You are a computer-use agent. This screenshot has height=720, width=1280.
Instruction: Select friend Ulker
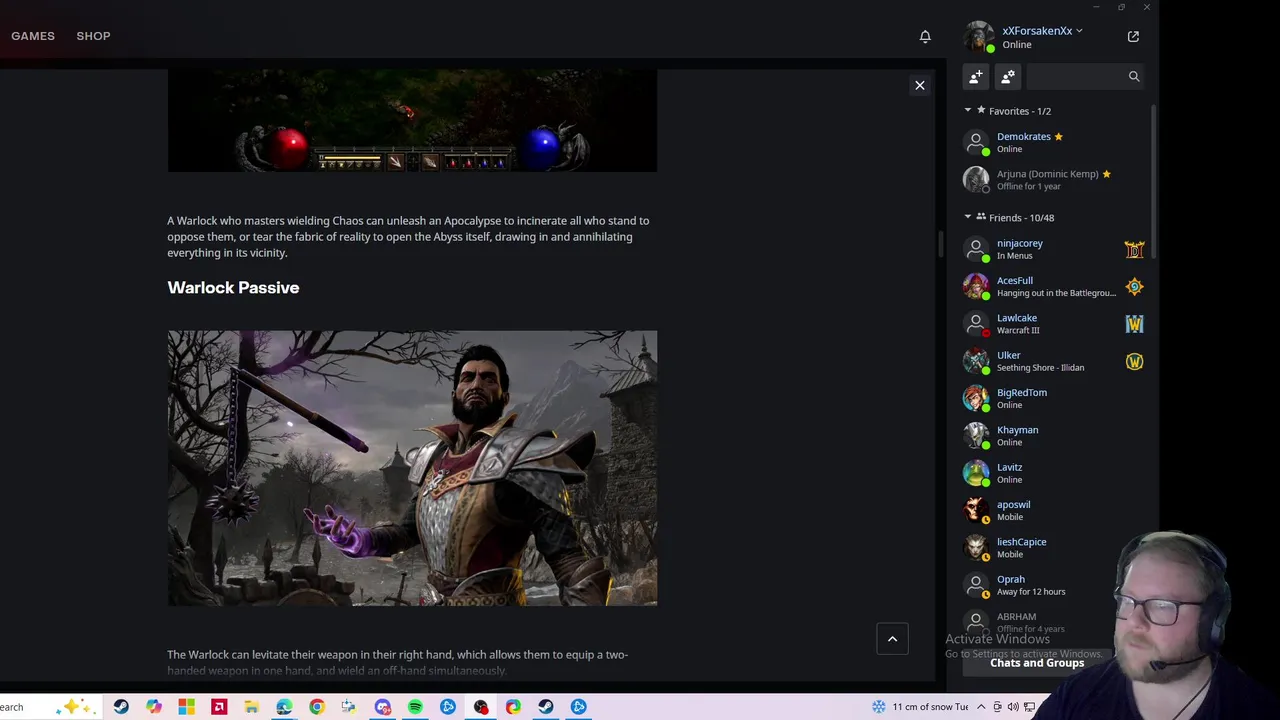pos(1054,361)
